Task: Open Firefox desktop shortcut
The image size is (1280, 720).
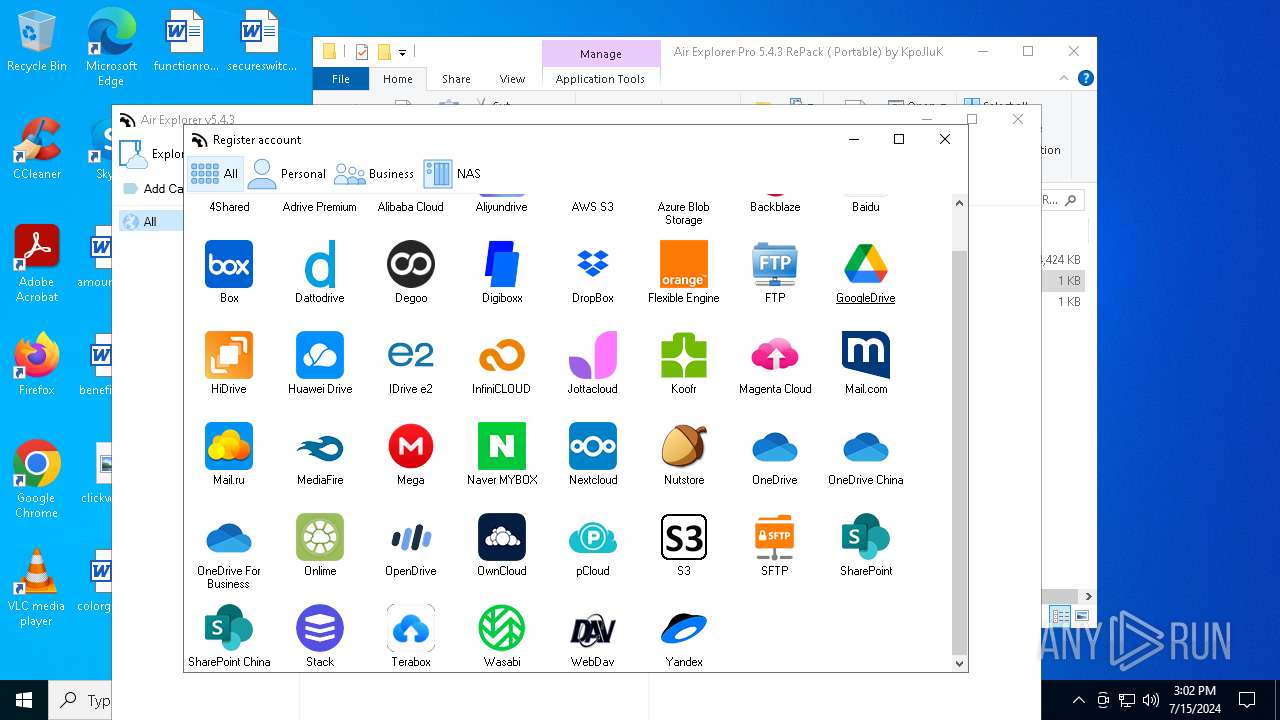Action: pos(37,365)
